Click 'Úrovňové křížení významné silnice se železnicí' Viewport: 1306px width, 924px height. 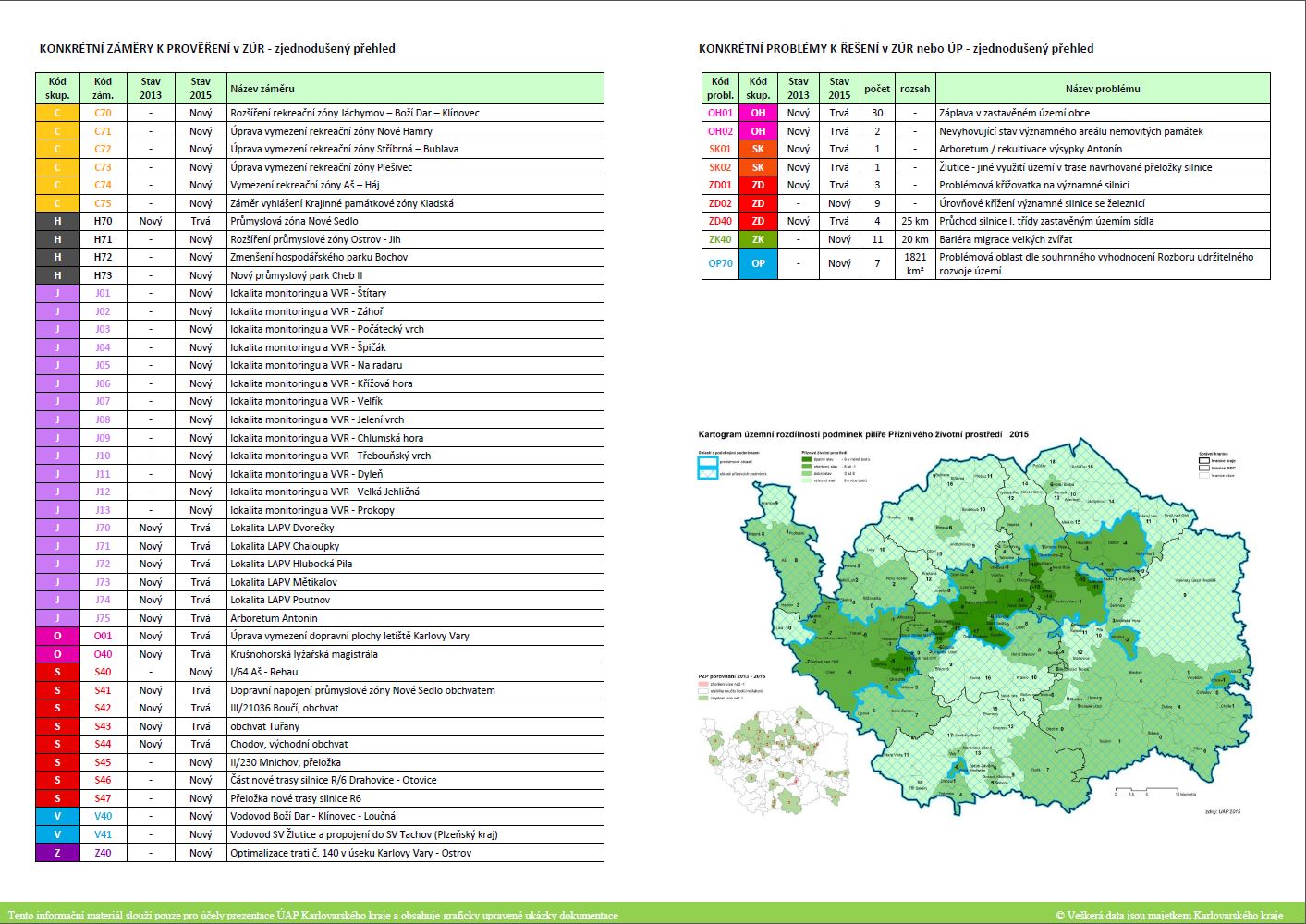click(1042, 203)
